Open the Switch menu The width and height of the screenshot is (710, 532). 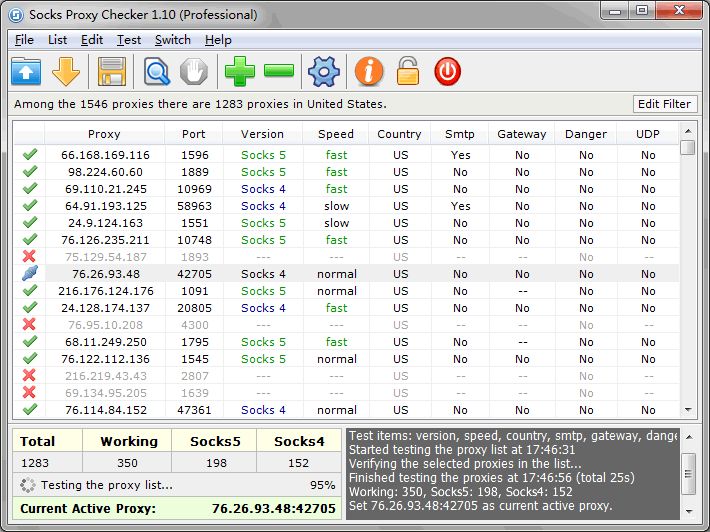pyautogui.click(x=172, y=40)
